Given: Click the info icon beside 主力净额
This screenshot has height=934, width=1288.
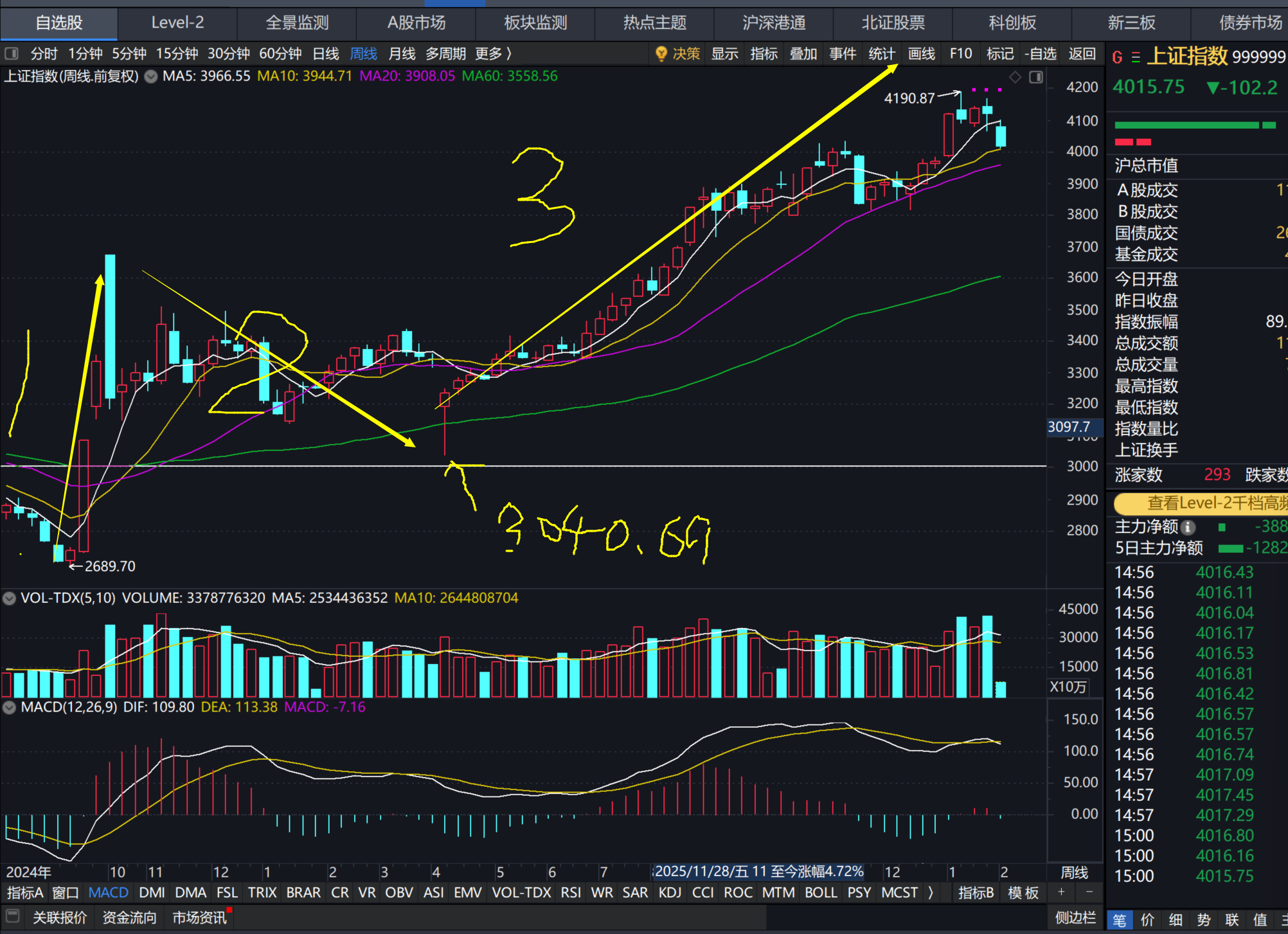Looking at the screenshot, I should (1188, 527).
